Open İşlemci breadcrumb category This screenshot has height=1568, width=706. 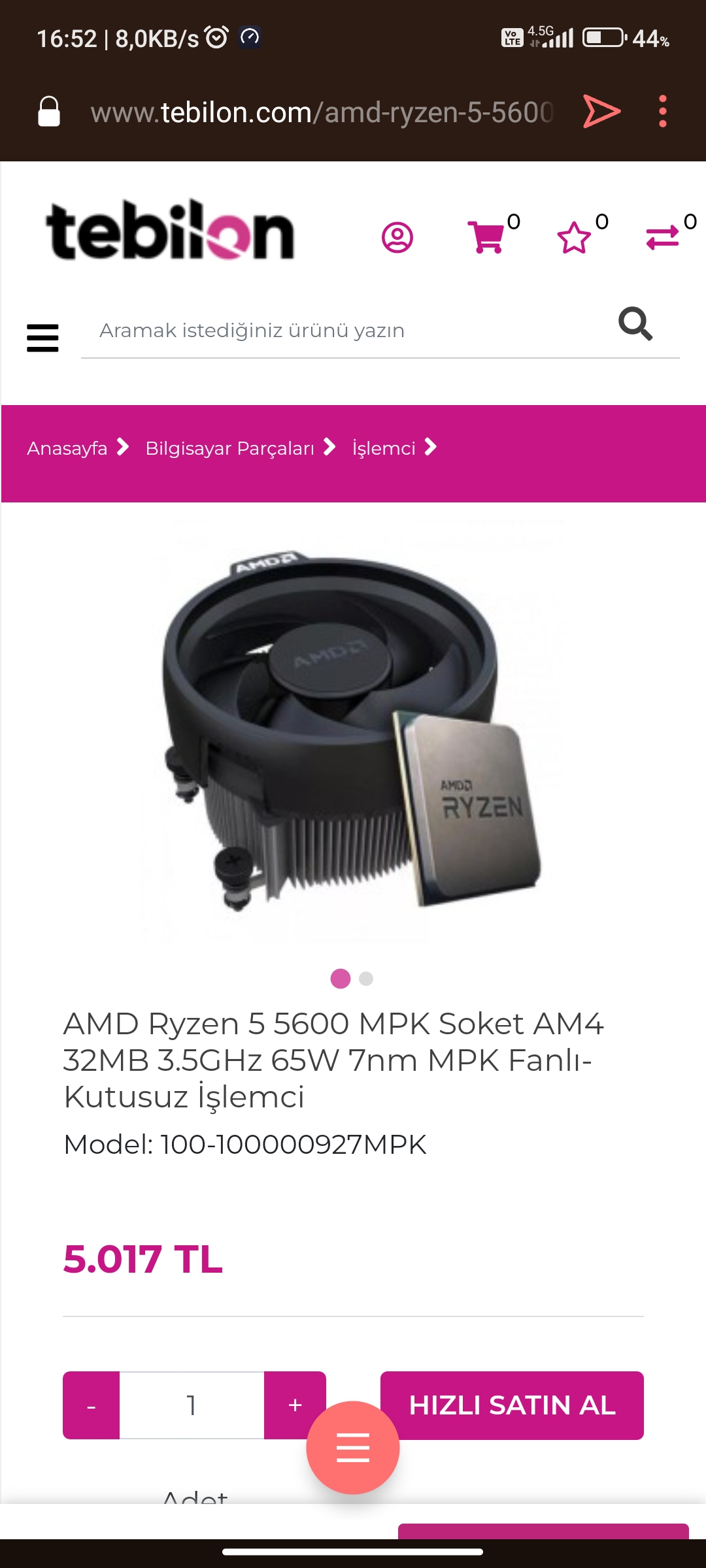tap(384, 449)
